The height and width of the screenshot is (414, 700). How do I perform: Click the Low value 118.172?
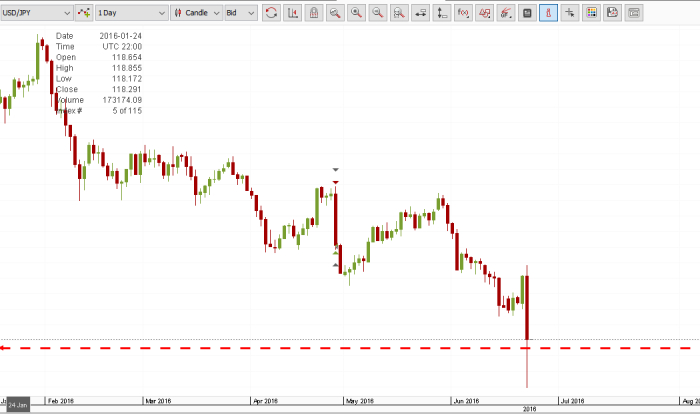(x=127, y=79)
